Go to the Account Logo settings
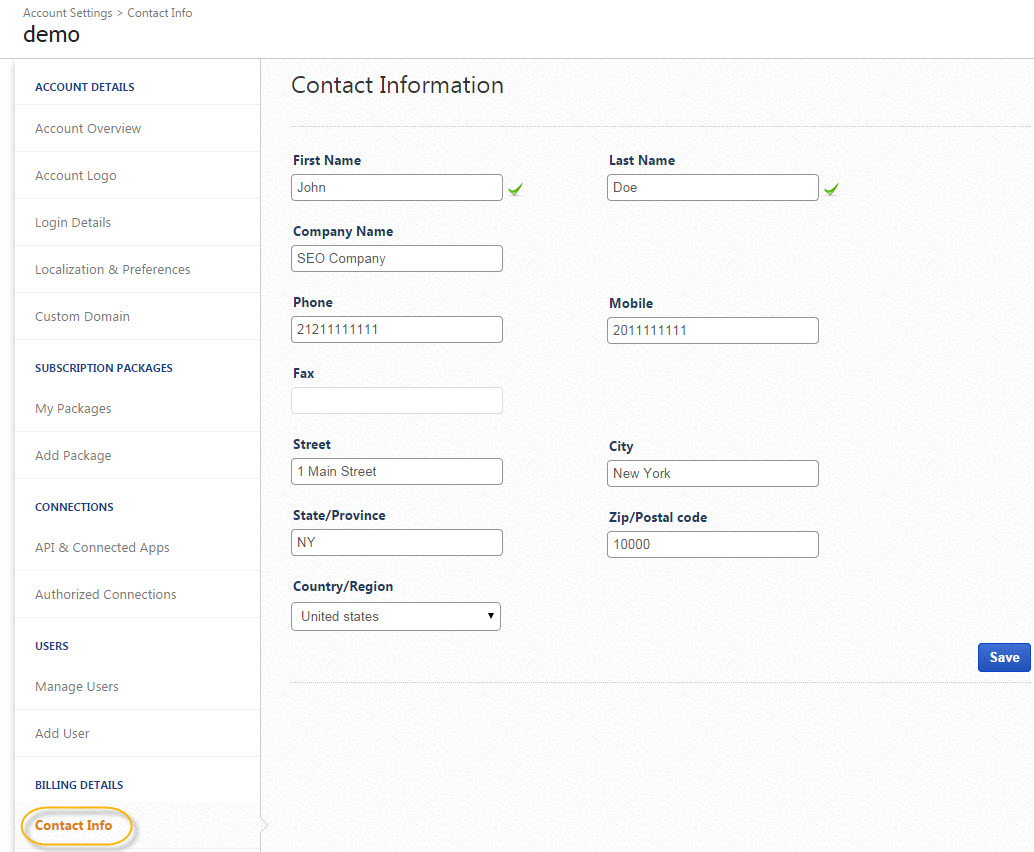This screenshot has height=852, width=1034. tap(76, 175)
